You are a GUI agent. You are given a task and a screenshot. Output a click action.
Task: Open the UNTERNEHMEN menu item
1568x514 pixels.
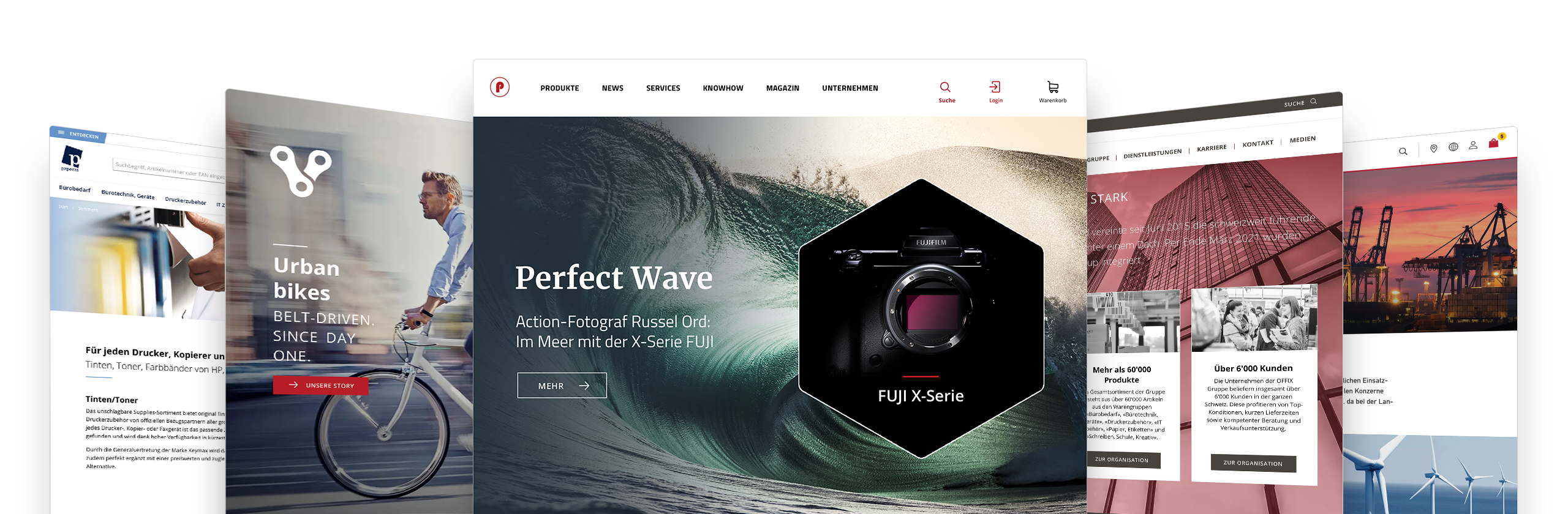[x=850, y=88]
